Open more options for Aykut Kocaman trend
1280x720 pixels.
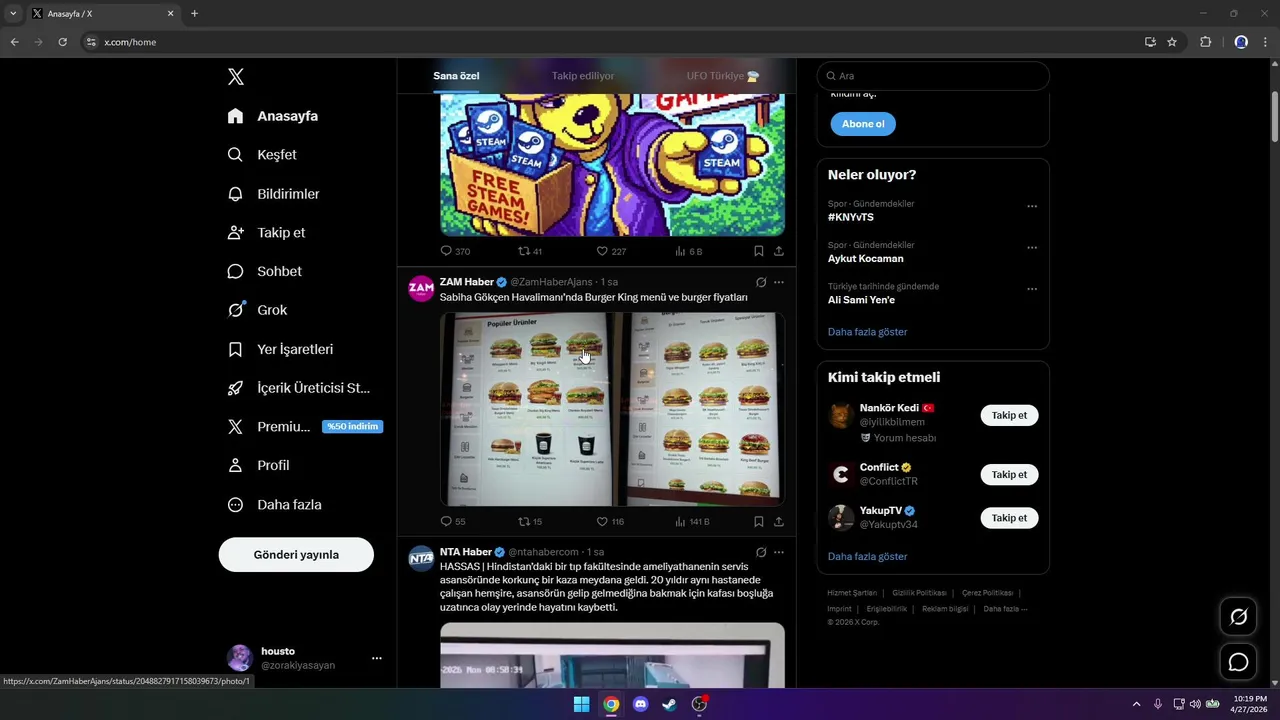point(1032,248)
